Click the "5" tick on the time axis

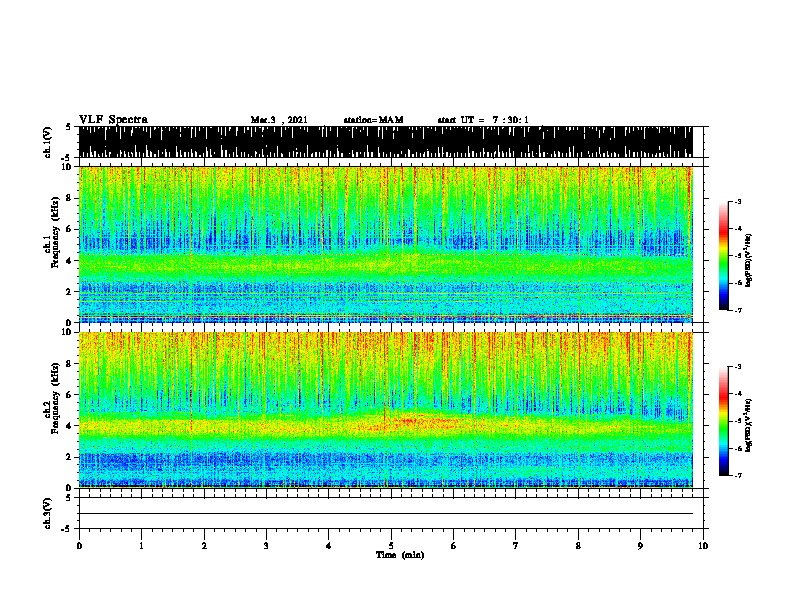tap(391, 546)
